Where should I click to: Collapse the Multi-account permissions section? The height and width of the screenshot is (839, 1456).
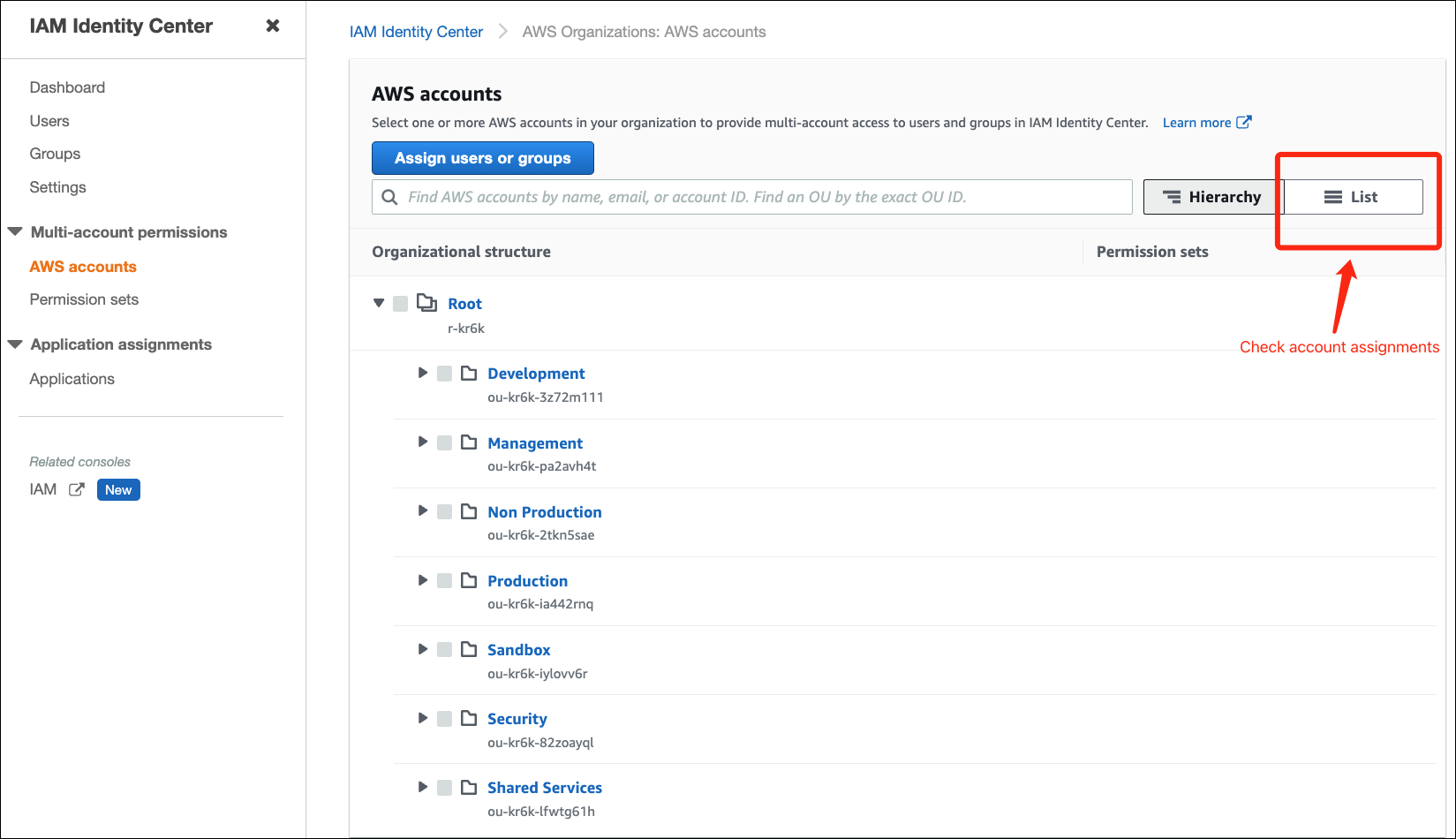coord(14,231)
